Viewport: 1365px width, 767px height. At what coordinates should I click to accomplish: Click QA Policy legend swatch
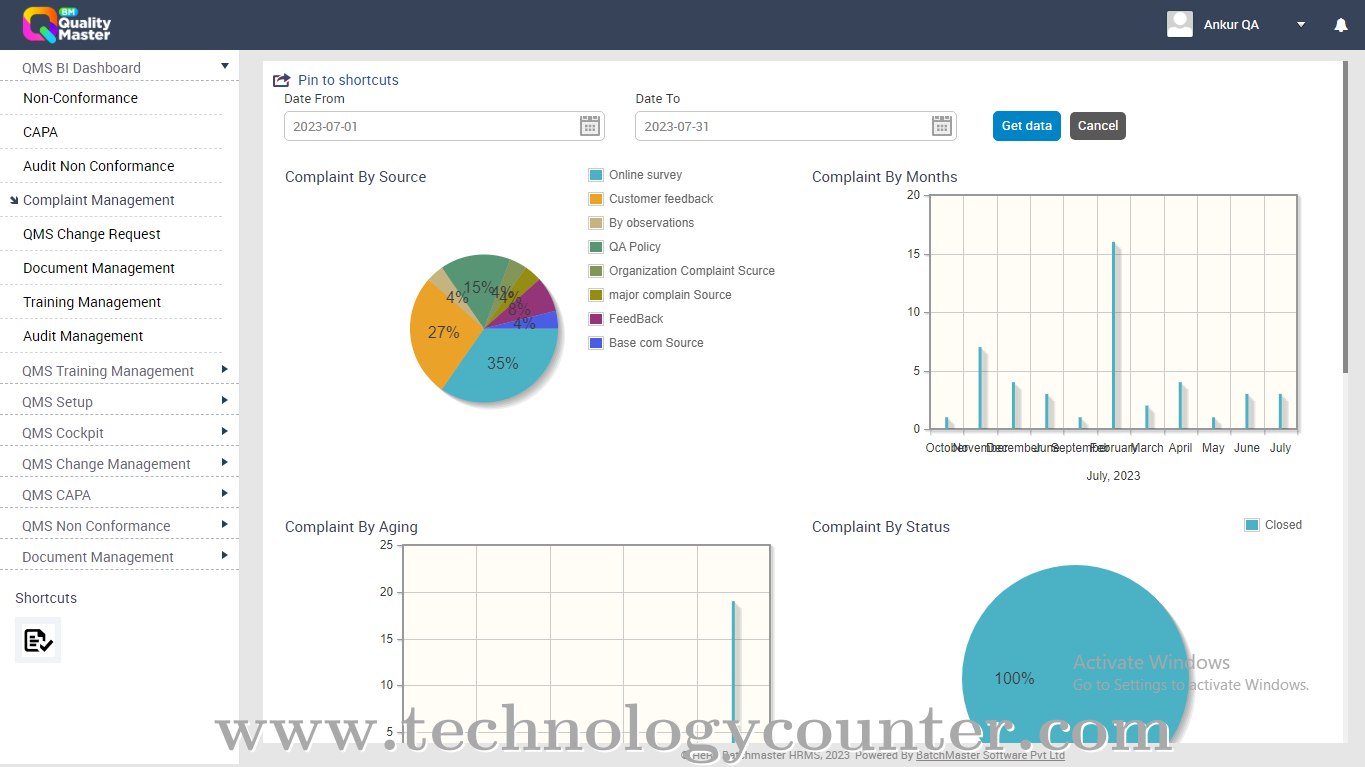(596, 247)
